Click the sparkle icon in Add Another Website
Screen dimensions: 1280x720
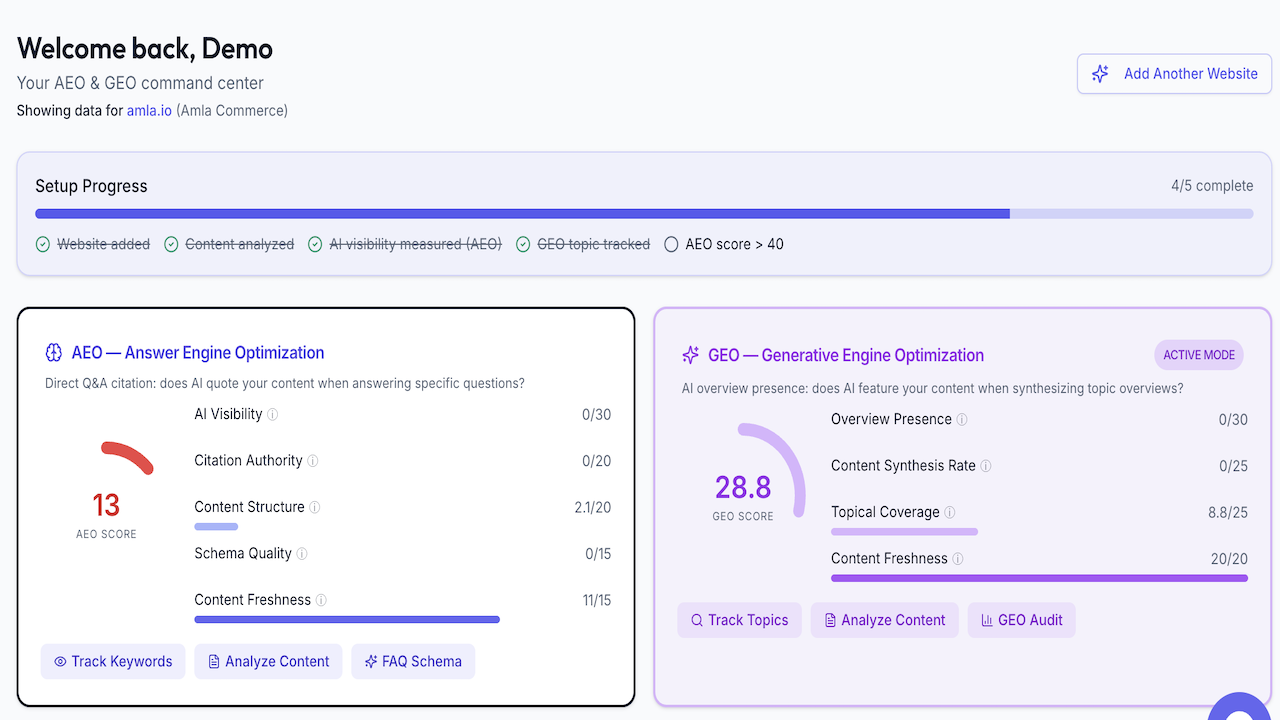coord(1100,74)
